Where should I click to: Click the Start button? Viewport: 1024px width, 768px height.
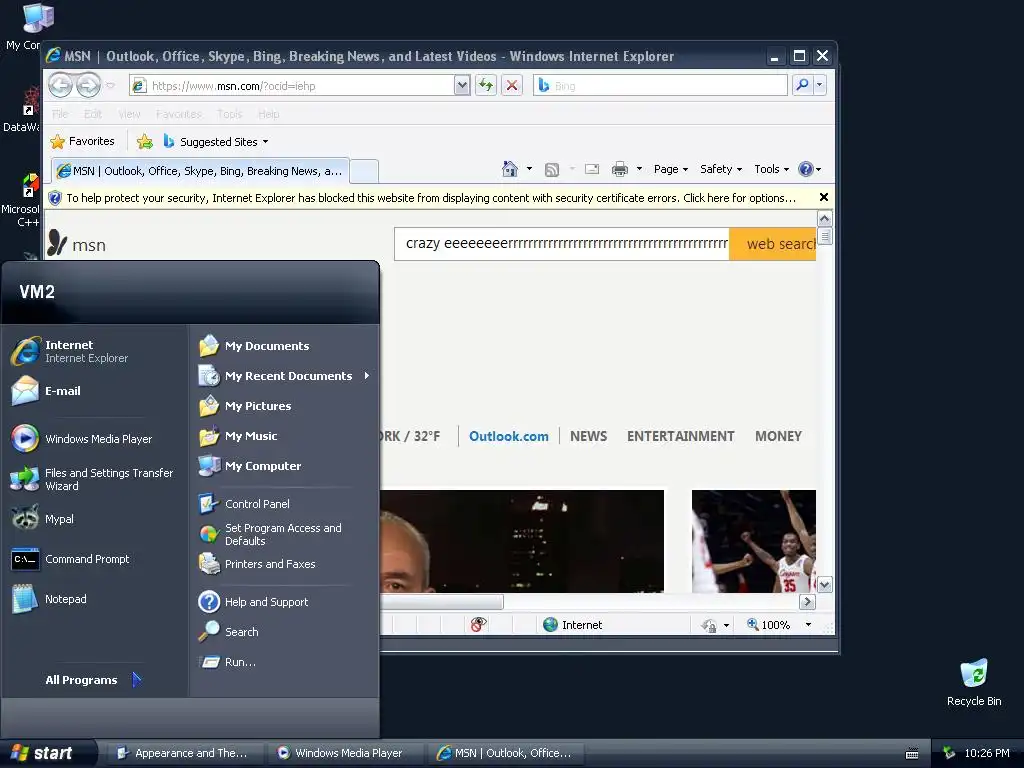pyautogui.click(x=47, y=753)
